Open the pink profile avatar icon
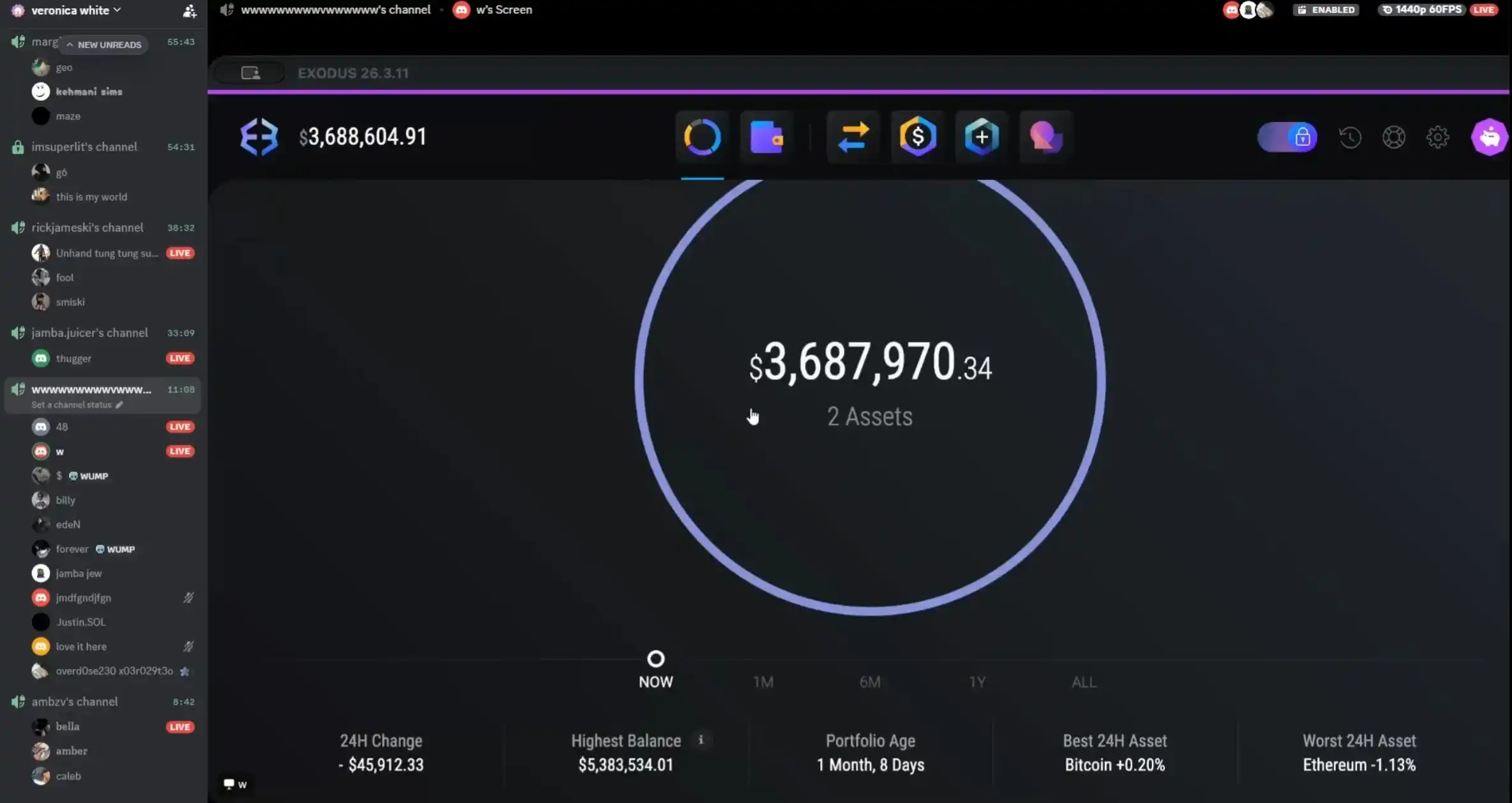The height and width of the screenshot is (803, 1512). [x=1490, y=137]
